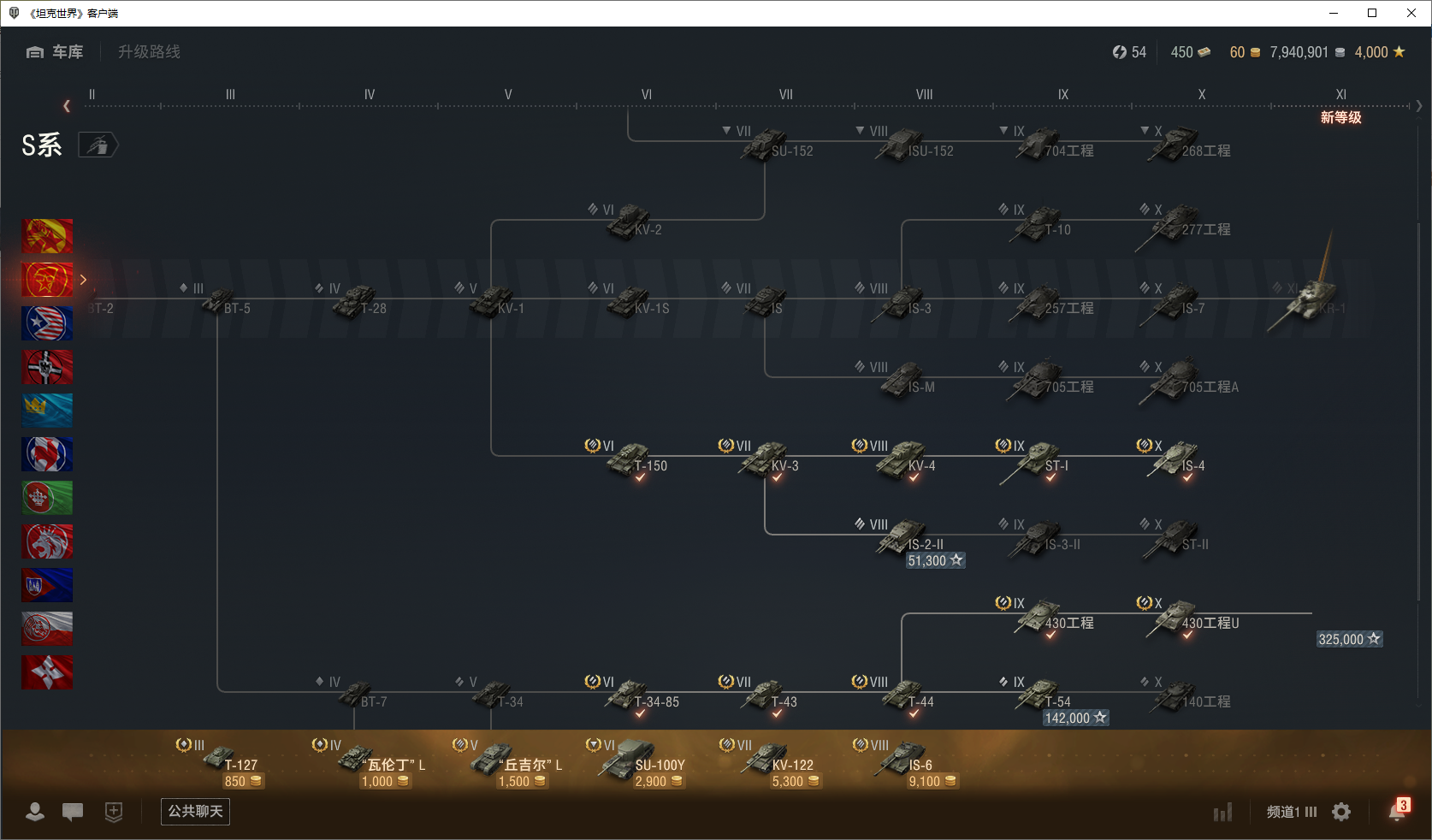The image size is (1432, 840).
Task: Buy premium KV-122 for 5,300 gold
Action: coord(796,782)
